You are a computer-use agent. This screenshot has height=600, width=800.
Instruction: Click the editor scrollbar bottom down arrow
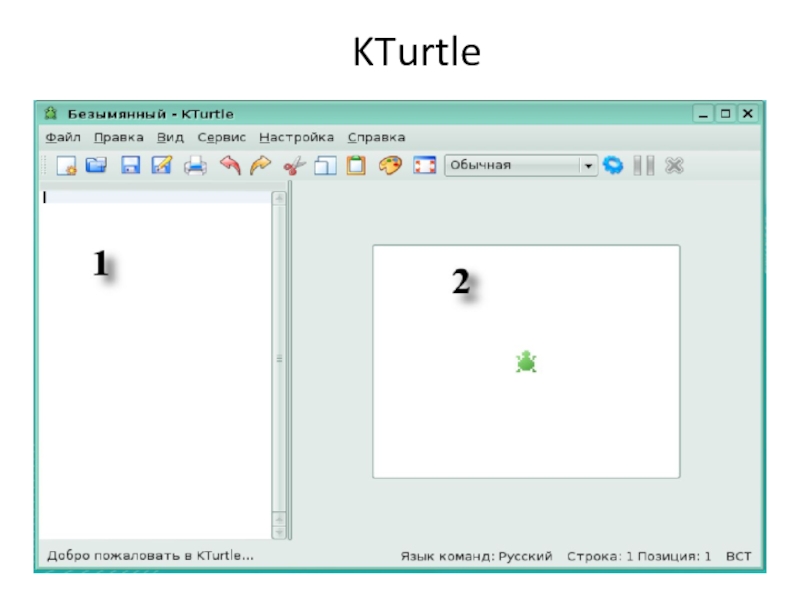click(x=279, y=532)
